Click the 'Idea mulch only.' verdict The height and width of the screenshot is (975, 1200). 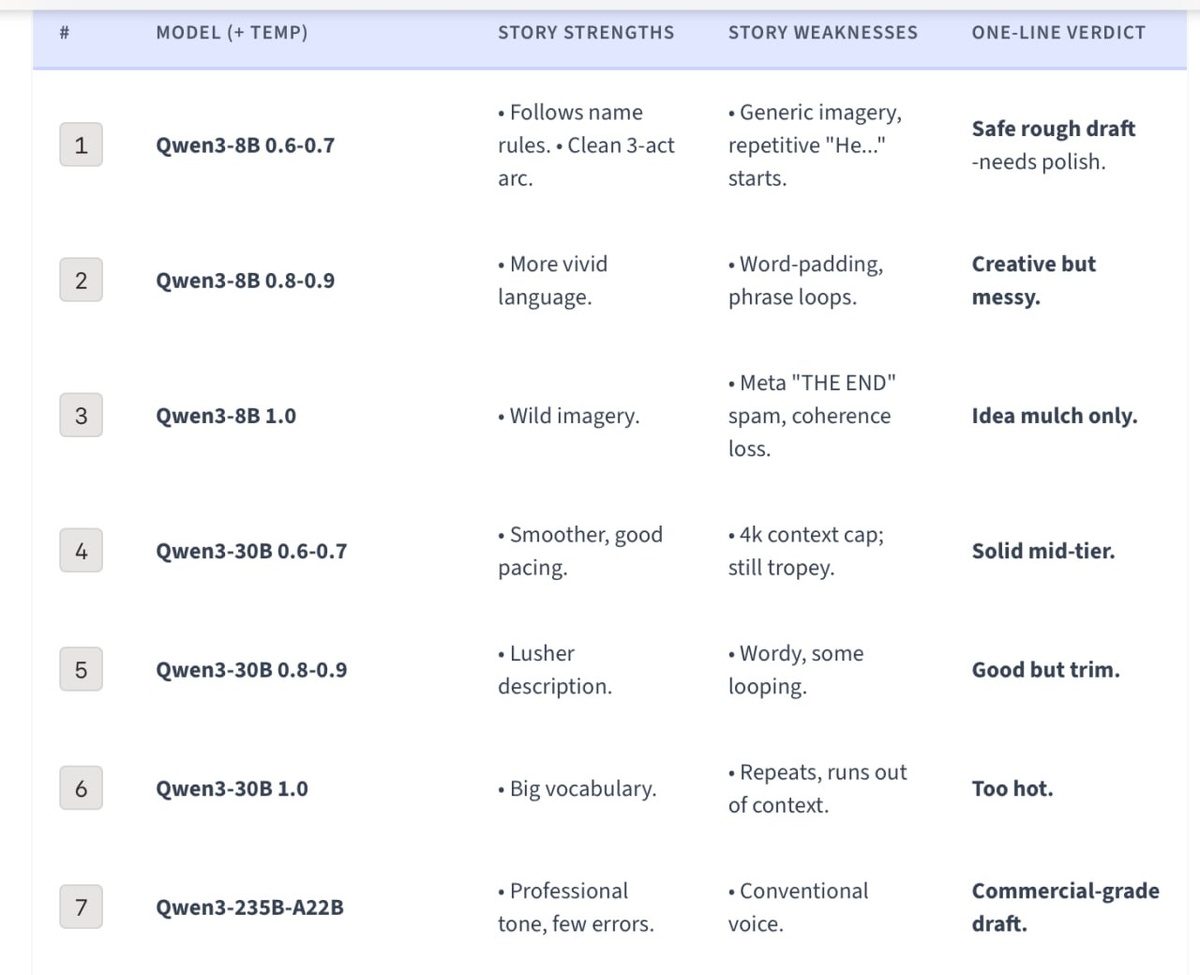1055,416
